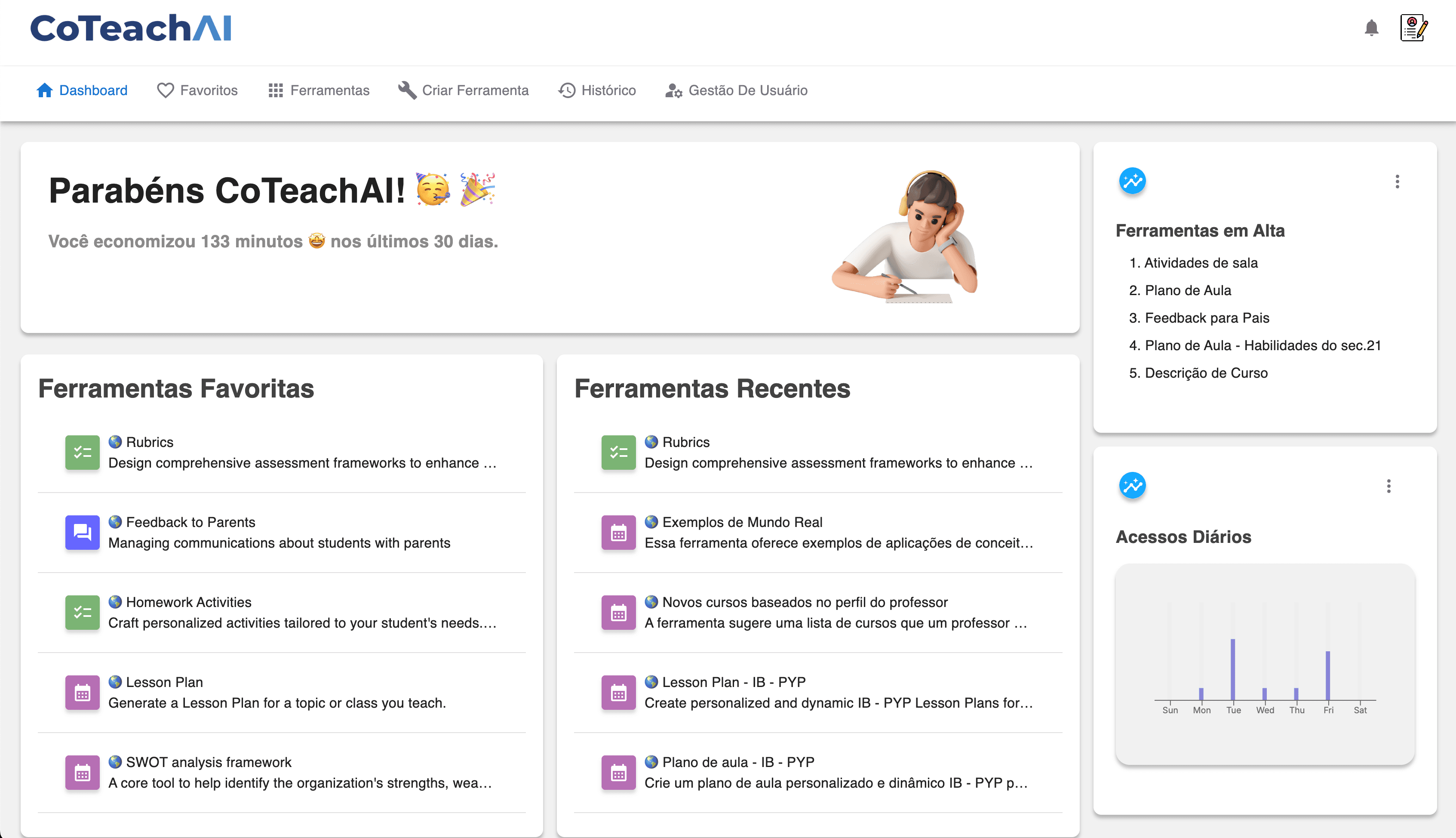Click the analytics icon above Ferramentas em Alta
This screenshot has height=838, width=1456.
click(1132, 181)
